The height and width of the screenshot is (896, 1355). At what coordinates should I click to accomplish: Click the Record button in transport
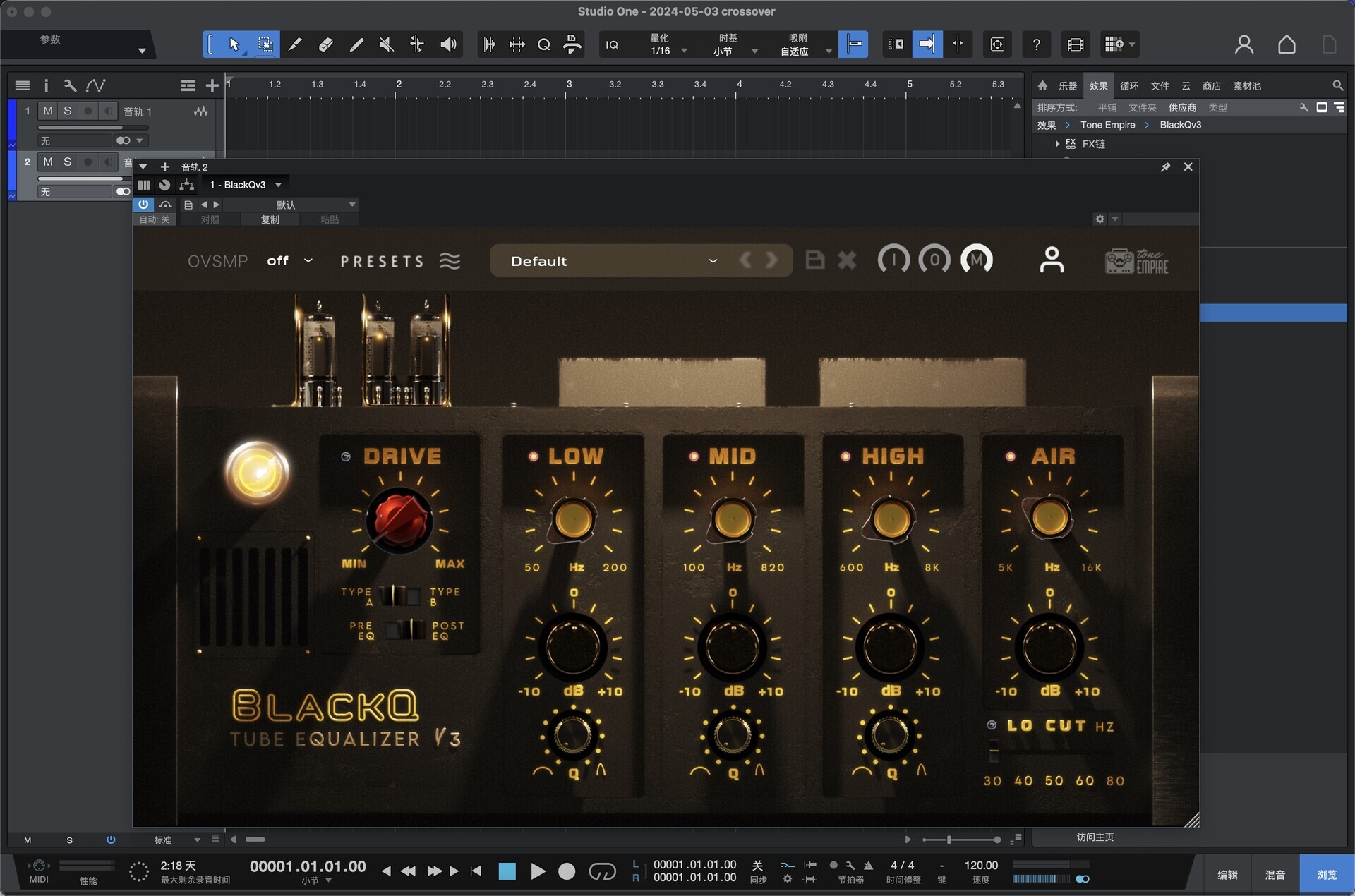click(567, 871)
